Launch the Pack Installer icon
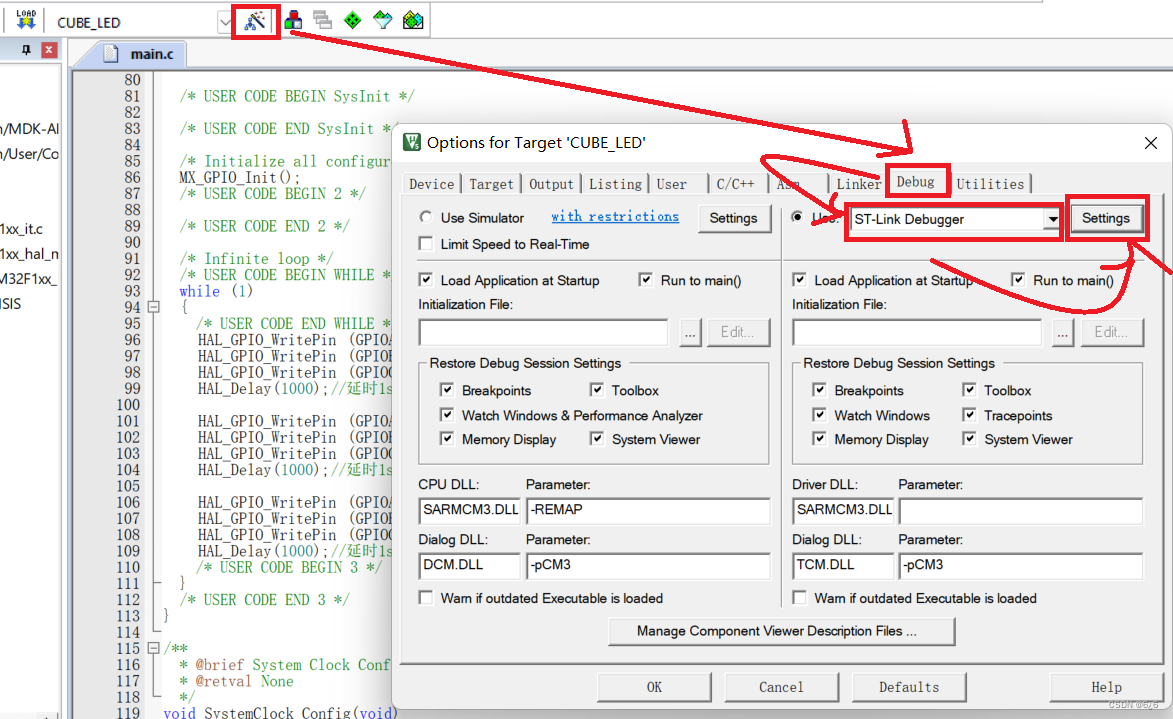 (413, 20)
